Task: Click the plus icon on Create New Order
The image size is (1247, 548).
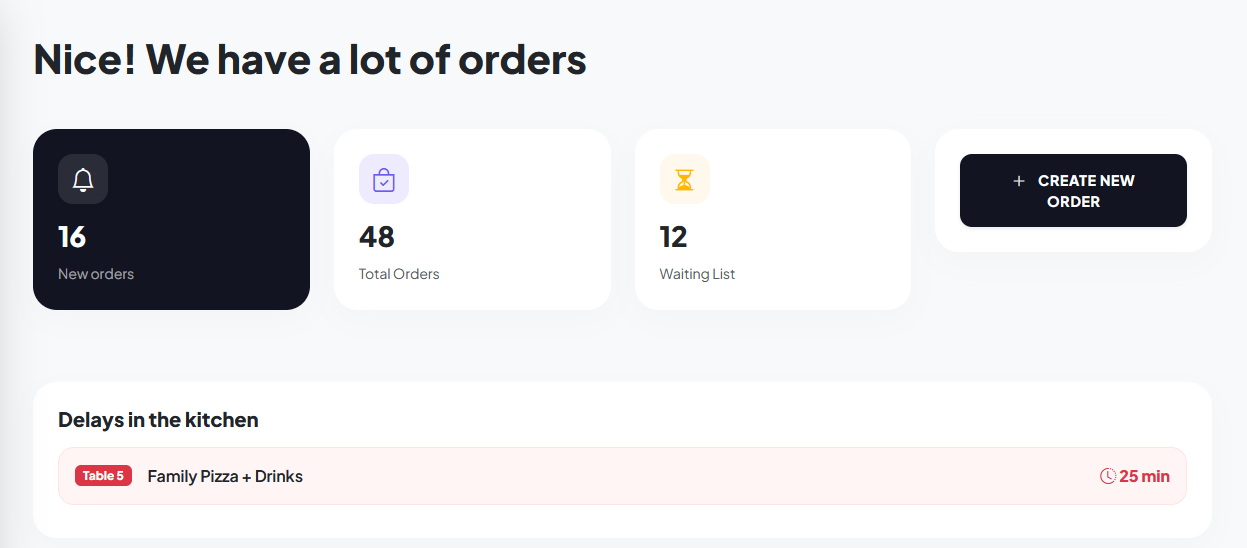Action: click(x=1019, y=181)
